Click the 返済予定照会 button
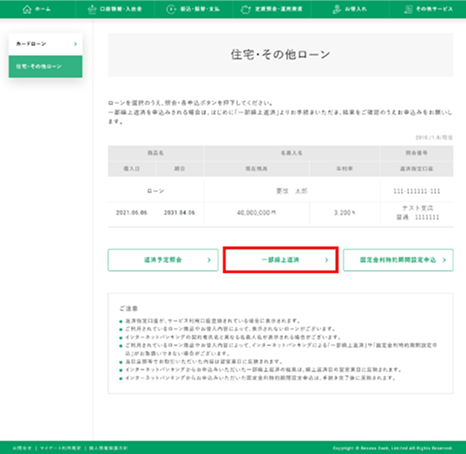The width and height of the screenshot is (466, 454). (x=163, y=260)
